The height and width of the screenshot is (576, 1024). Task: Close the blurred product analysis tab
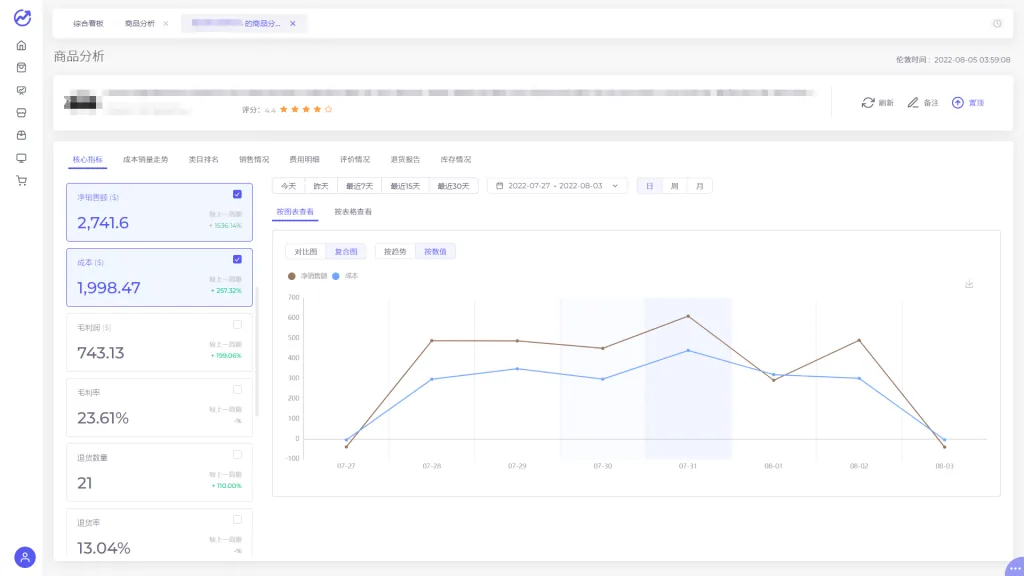(x=293, y=24)
